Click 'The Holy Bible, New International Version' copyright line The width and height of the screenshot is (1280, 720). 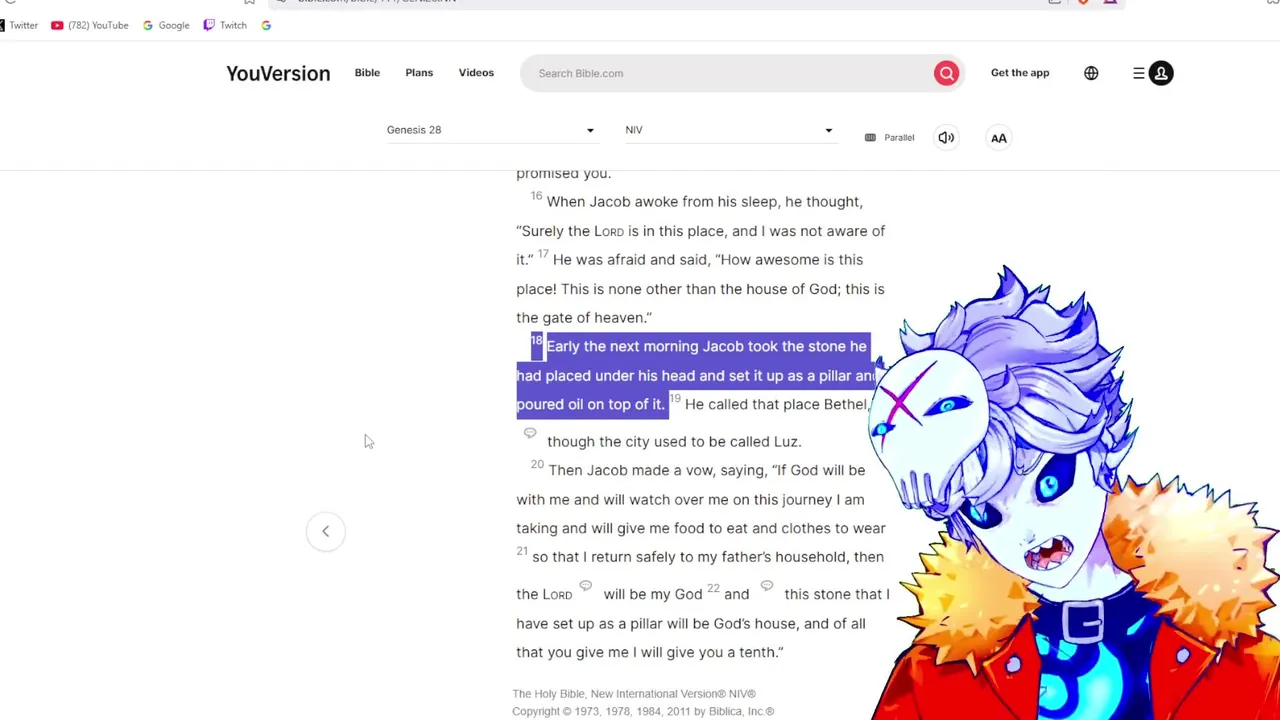tap(634, 694)
